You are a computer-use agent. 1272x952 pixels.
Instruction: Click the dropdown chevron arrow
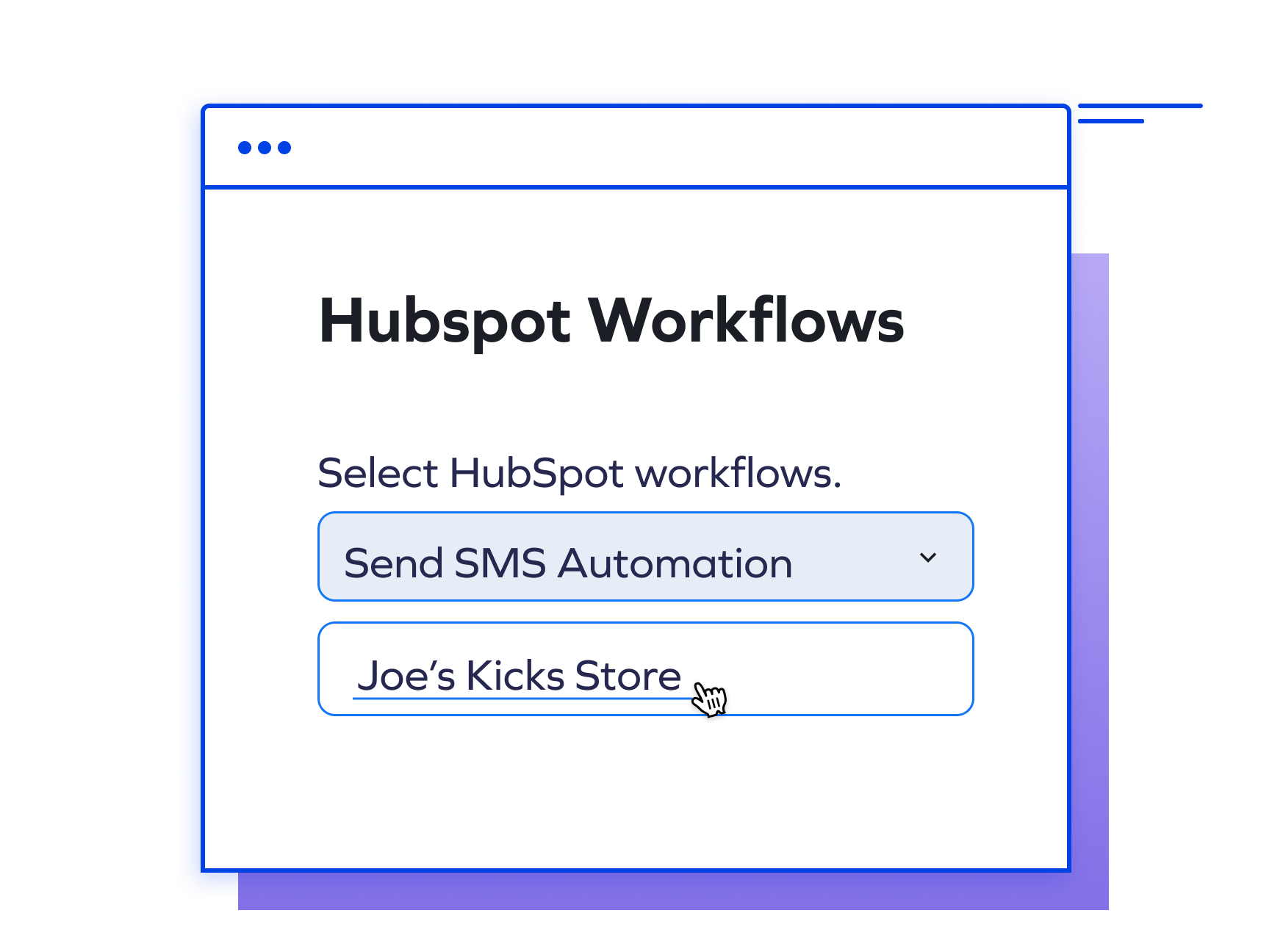coord(928,558)
